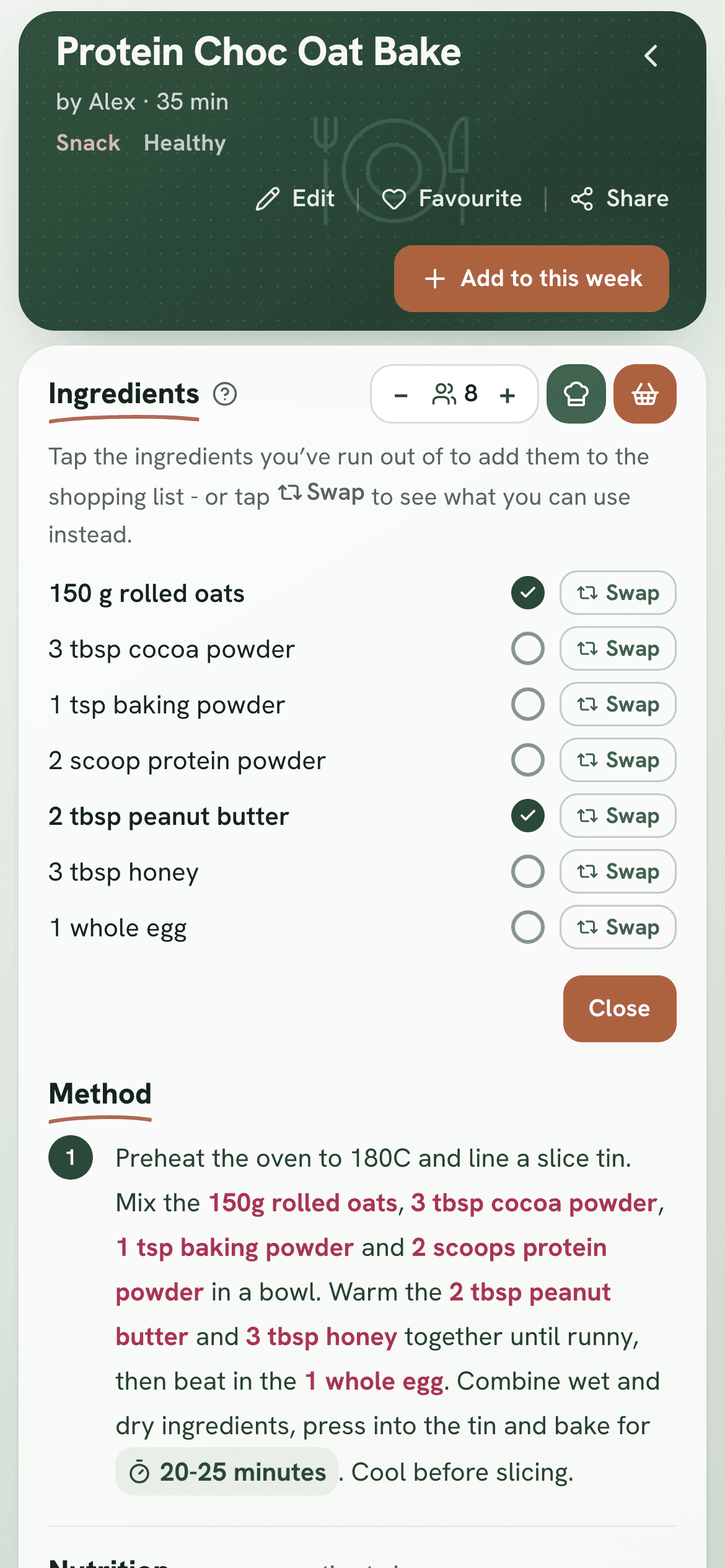Close the ingredients shopping panel

[x=620, y=1009]
